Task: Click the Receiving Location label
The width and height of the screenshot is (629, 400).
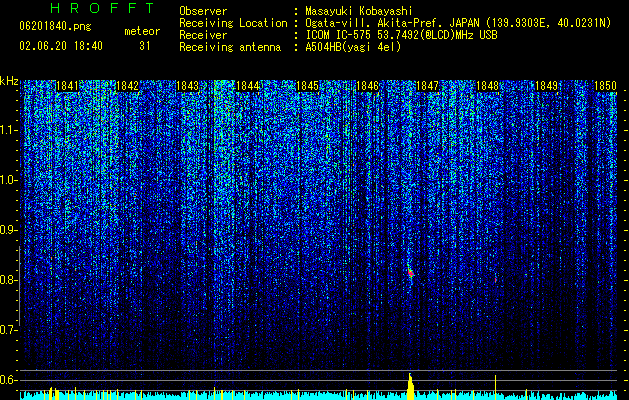Action: coord(233,23)
